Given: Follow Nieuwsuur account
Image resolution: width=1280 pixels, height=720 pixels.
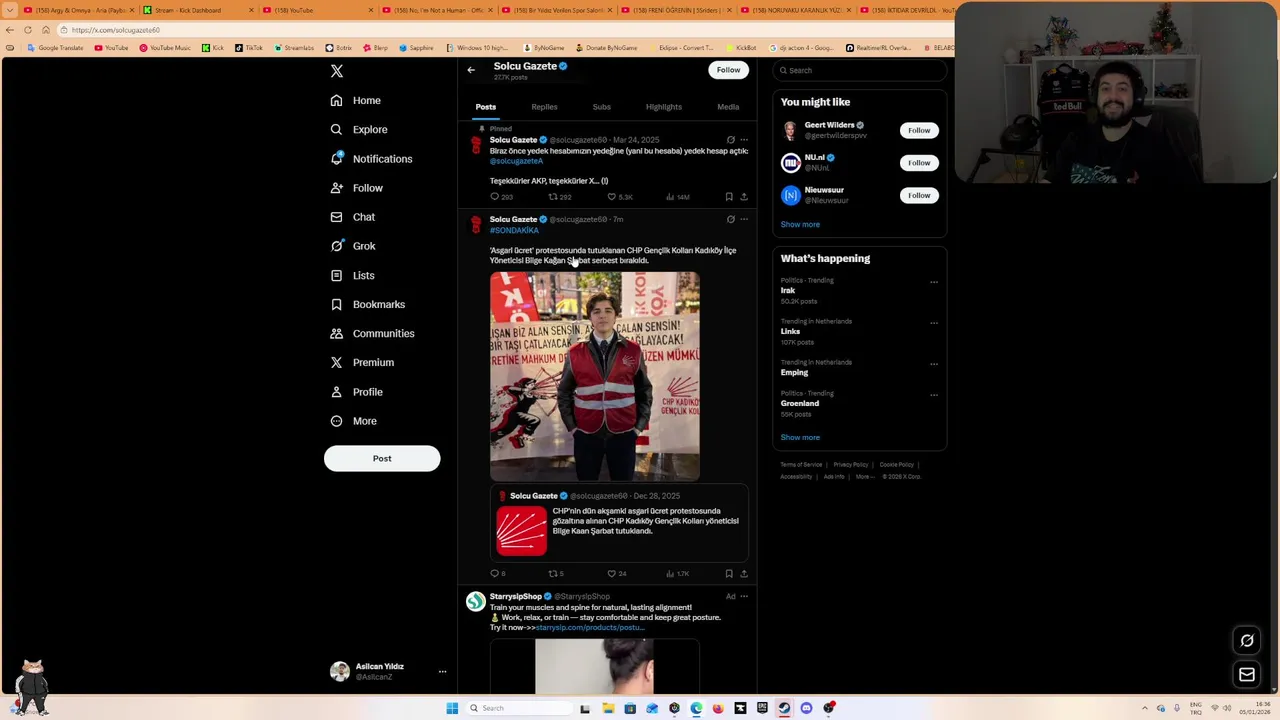Looking at the screenshot, I should click(x=919, y=195).
